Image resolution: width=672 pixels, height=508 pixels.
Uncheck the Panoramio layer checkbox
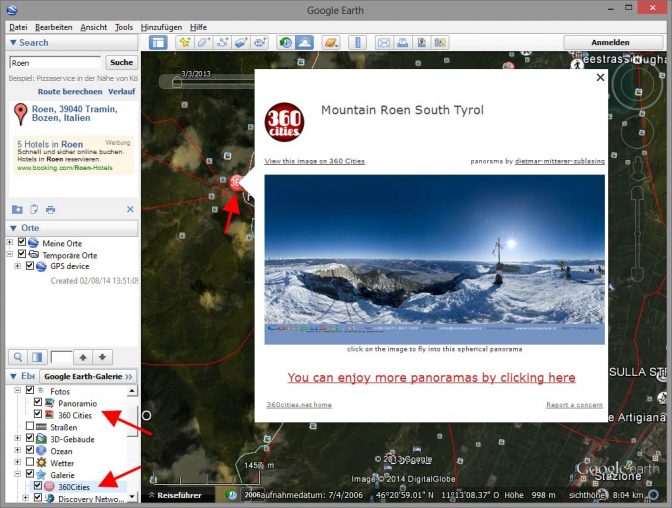point(38,402)
